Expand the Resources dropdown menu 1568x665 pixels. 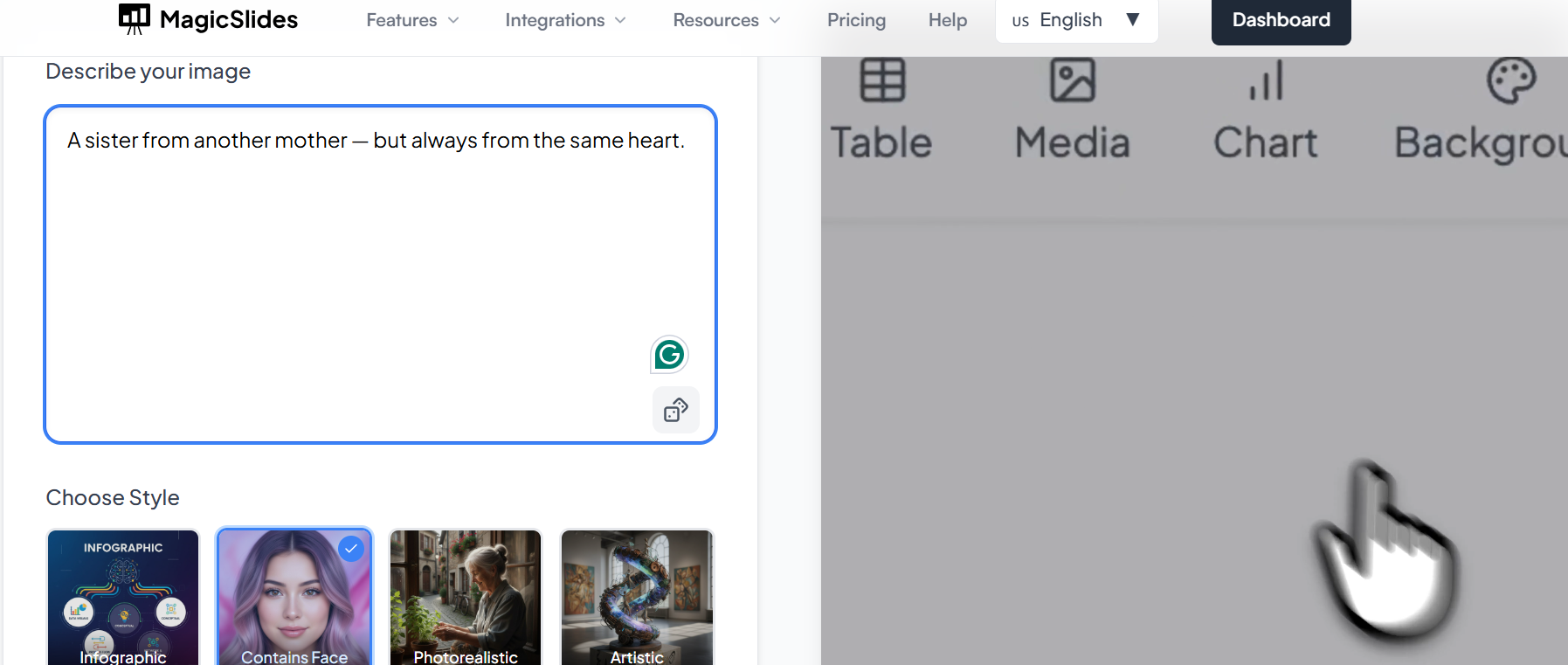click(x=726, y=20)
